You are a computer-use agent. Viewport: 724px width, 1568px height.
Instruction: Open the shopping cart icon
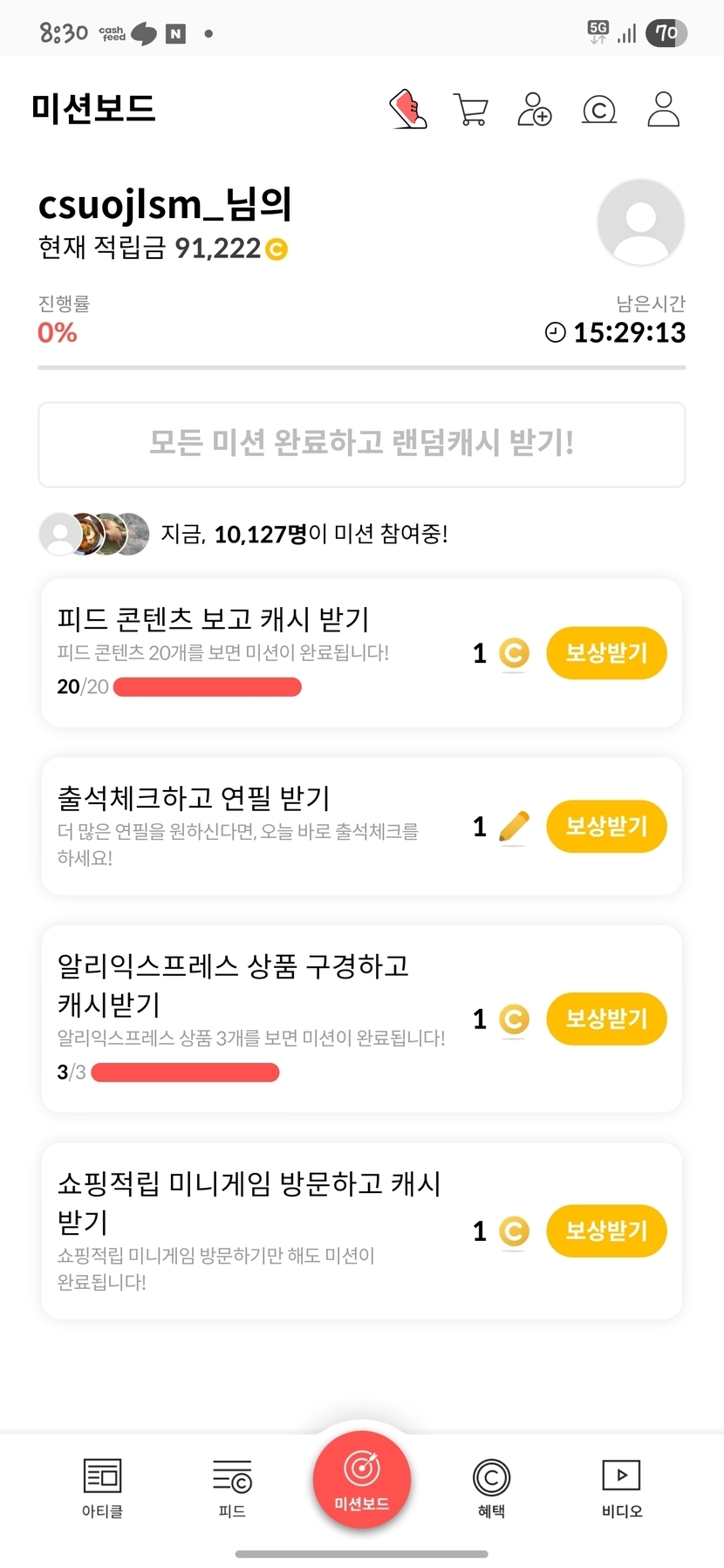[x=471, y=110]
